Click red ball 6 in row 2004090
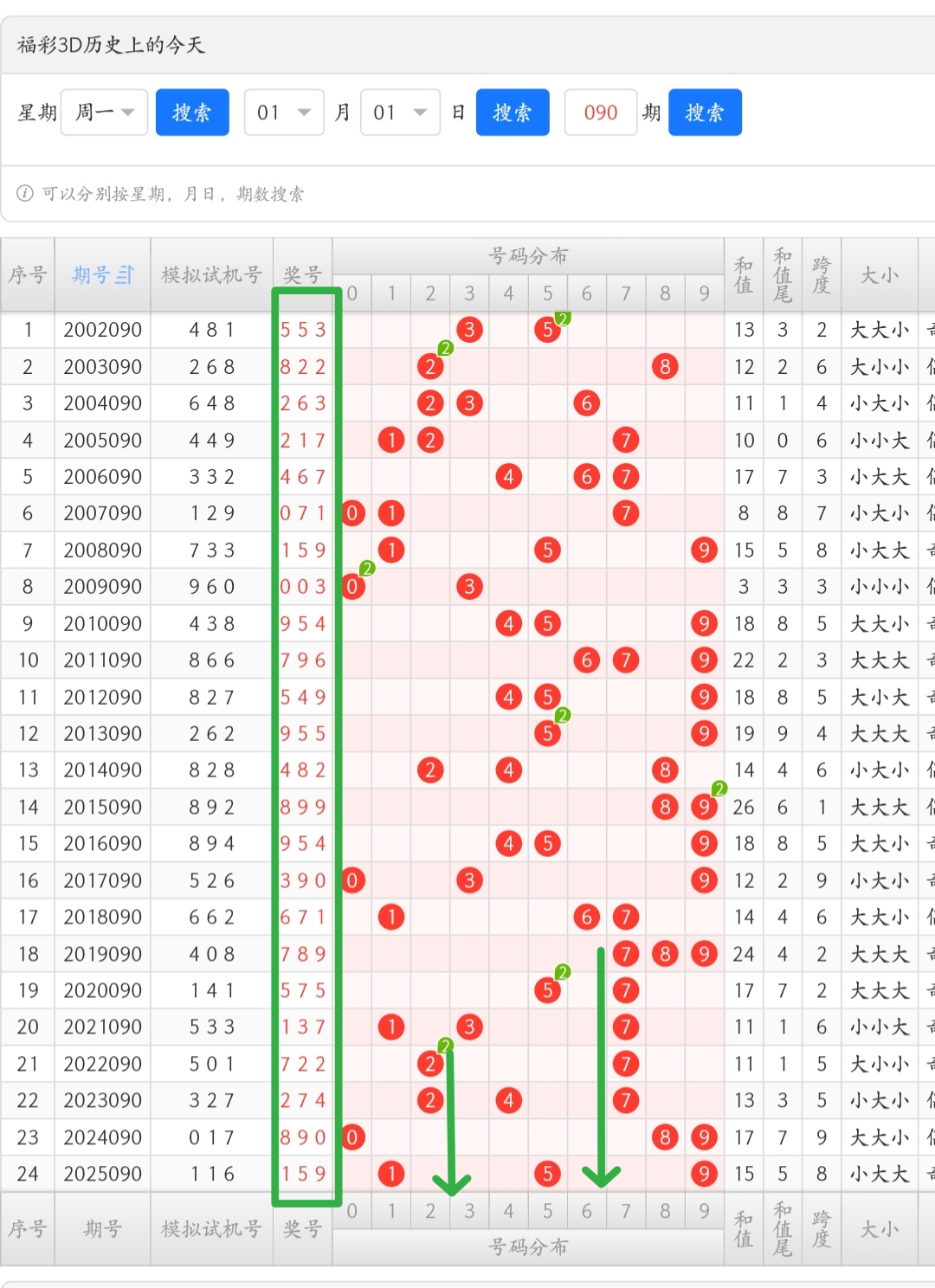Screen dimensions: 935x1288 (x=586, y=403)
